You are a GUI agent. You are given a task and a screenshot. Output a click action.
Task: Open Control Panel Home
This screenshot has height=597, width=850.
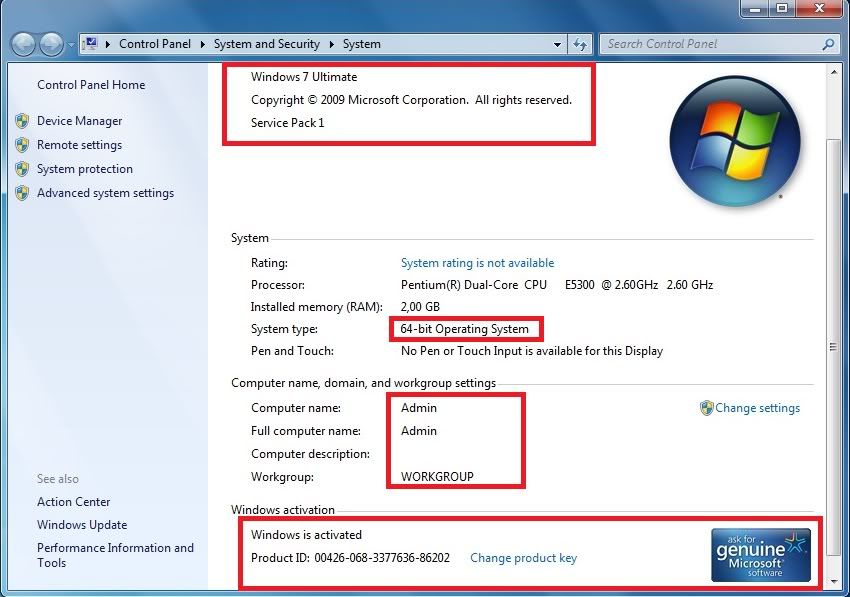click(x=91, y=85)
